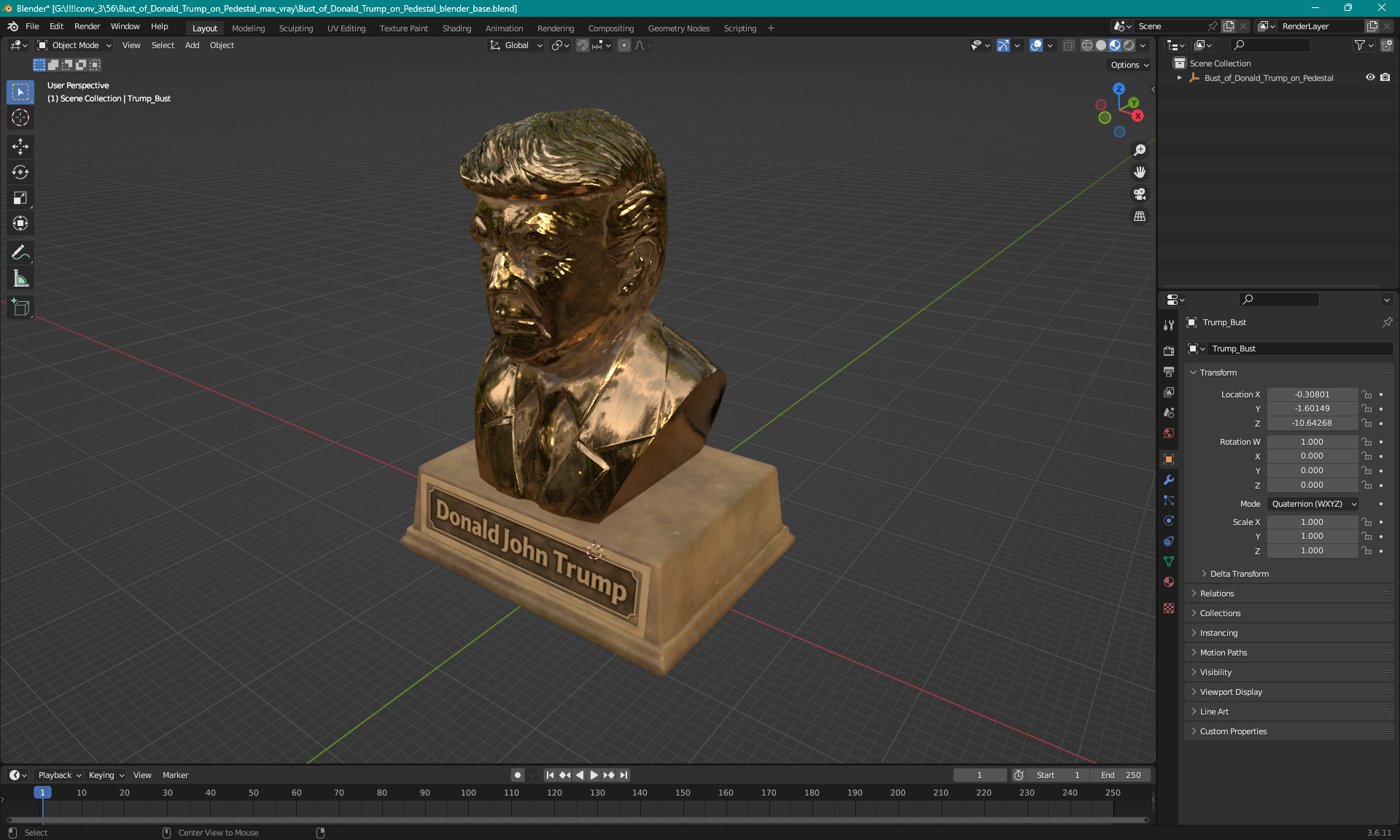
Task: Select the Transform tool
Action: click(x=20, y=223)
